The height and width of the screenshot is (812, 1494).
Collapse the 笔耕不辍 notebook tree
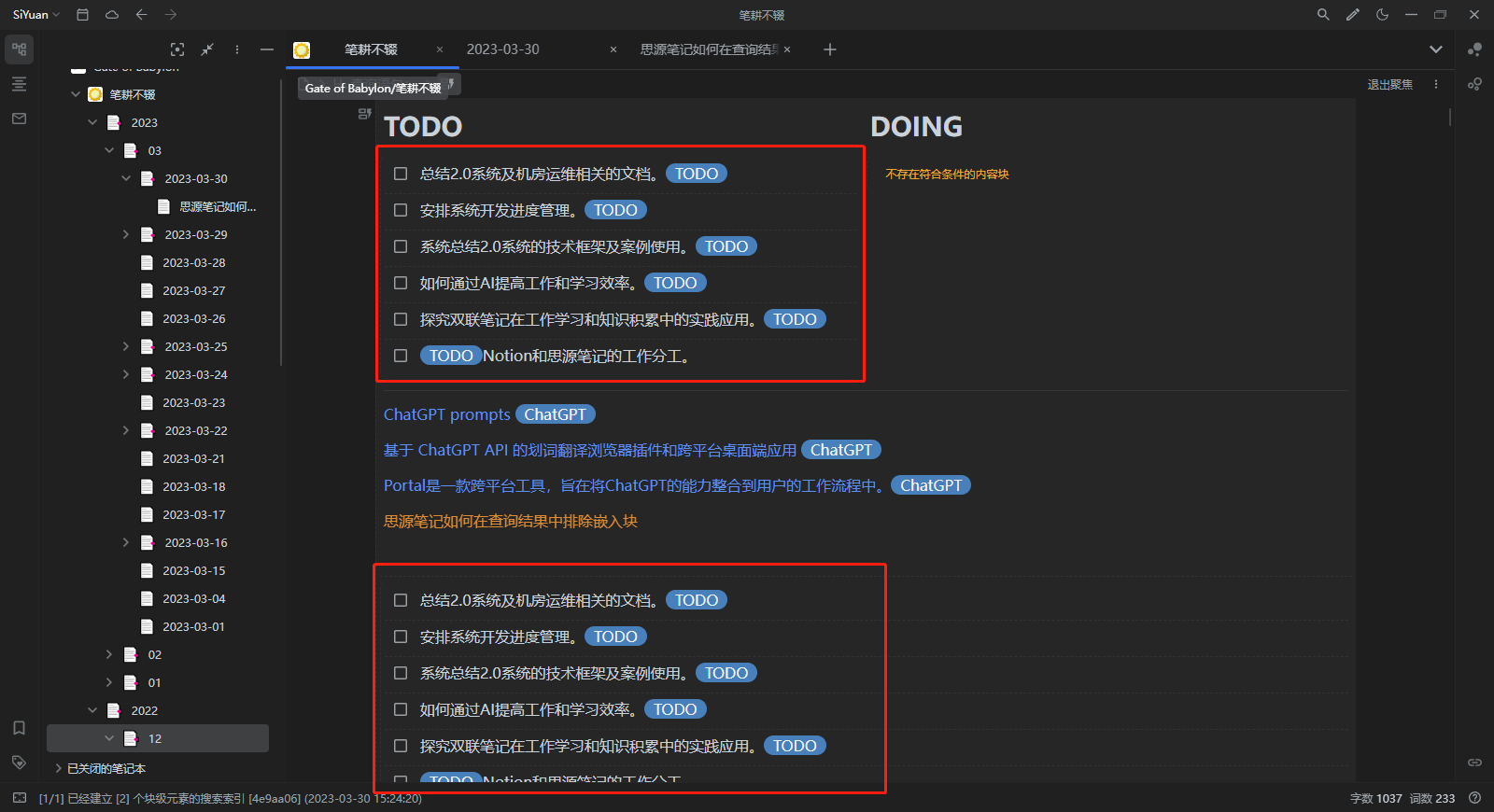(x=76, y=94)
